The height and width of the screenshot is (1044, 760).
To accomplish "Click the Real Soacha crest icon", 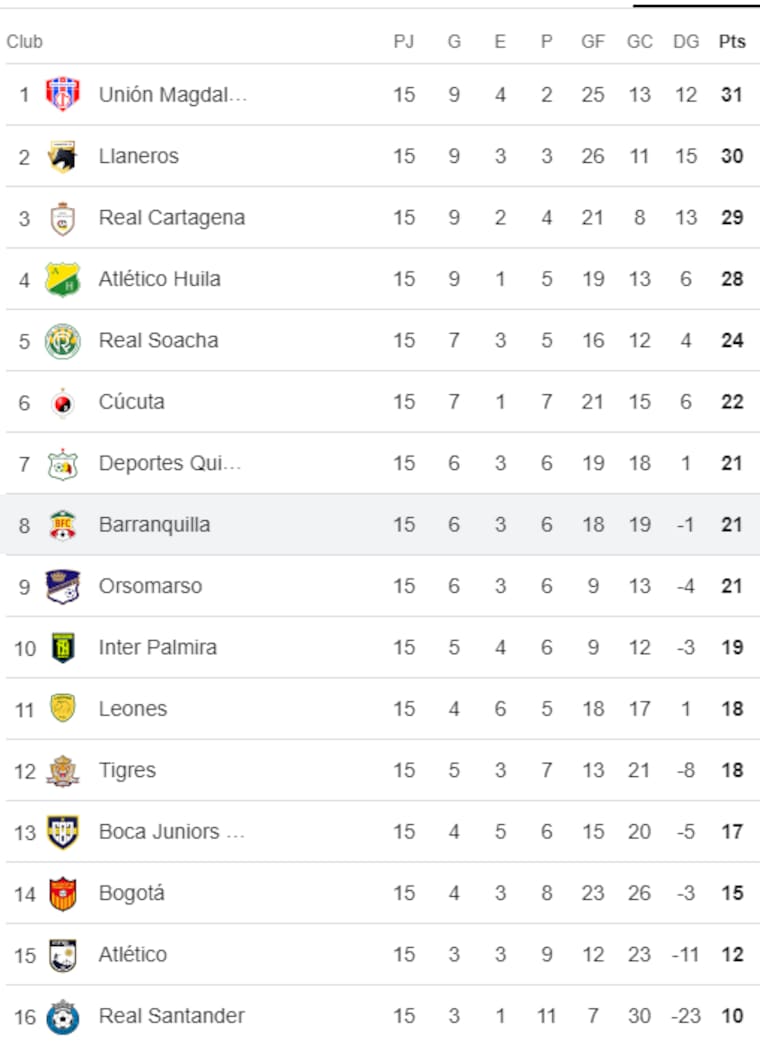I will tap(63, 341).
